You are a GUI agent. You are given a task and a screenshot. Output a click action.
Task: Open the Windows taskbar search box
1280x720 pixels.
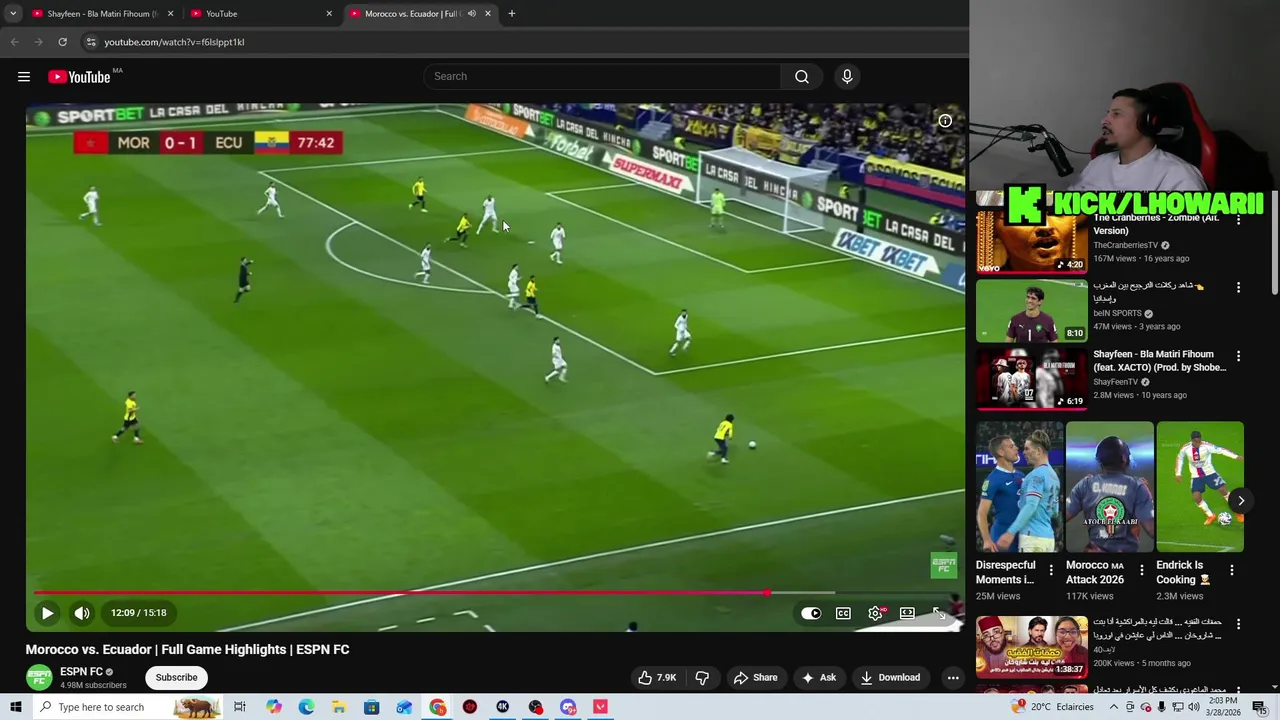[x=125, y=707]
